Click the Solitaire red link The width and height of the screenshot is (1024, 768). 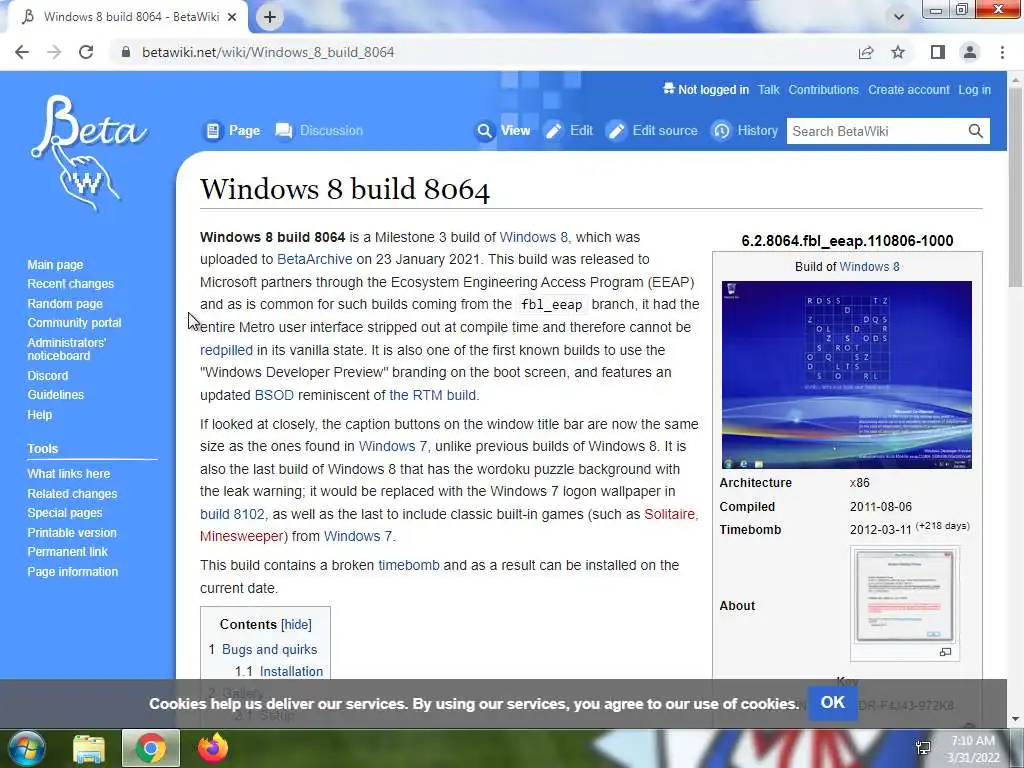[x=670, y=514]
